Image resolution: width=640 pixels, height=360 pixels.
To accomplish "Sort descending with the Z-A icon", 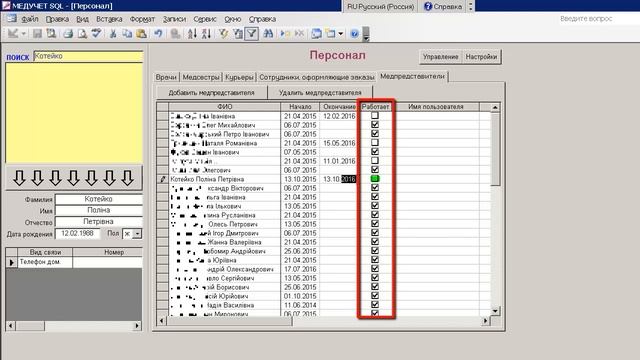I will 206,33.
